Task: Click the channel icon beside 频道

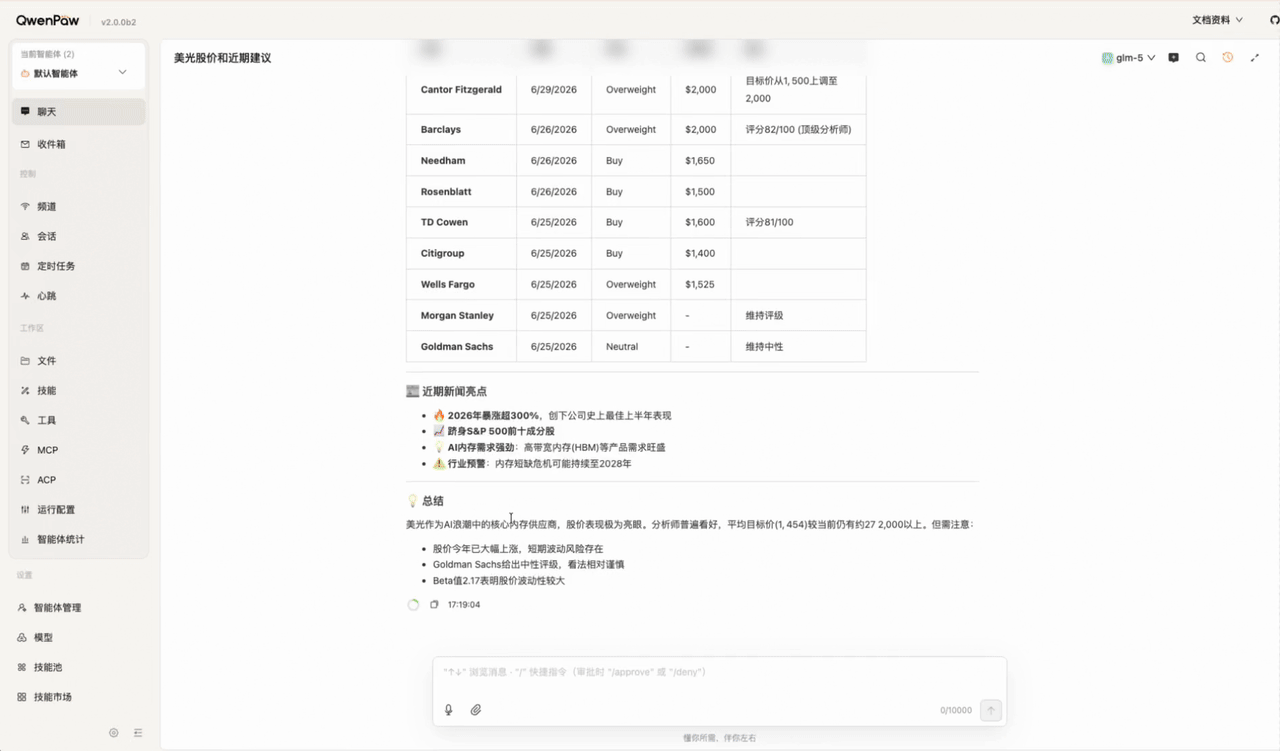Action: click(x=25, y=207)
